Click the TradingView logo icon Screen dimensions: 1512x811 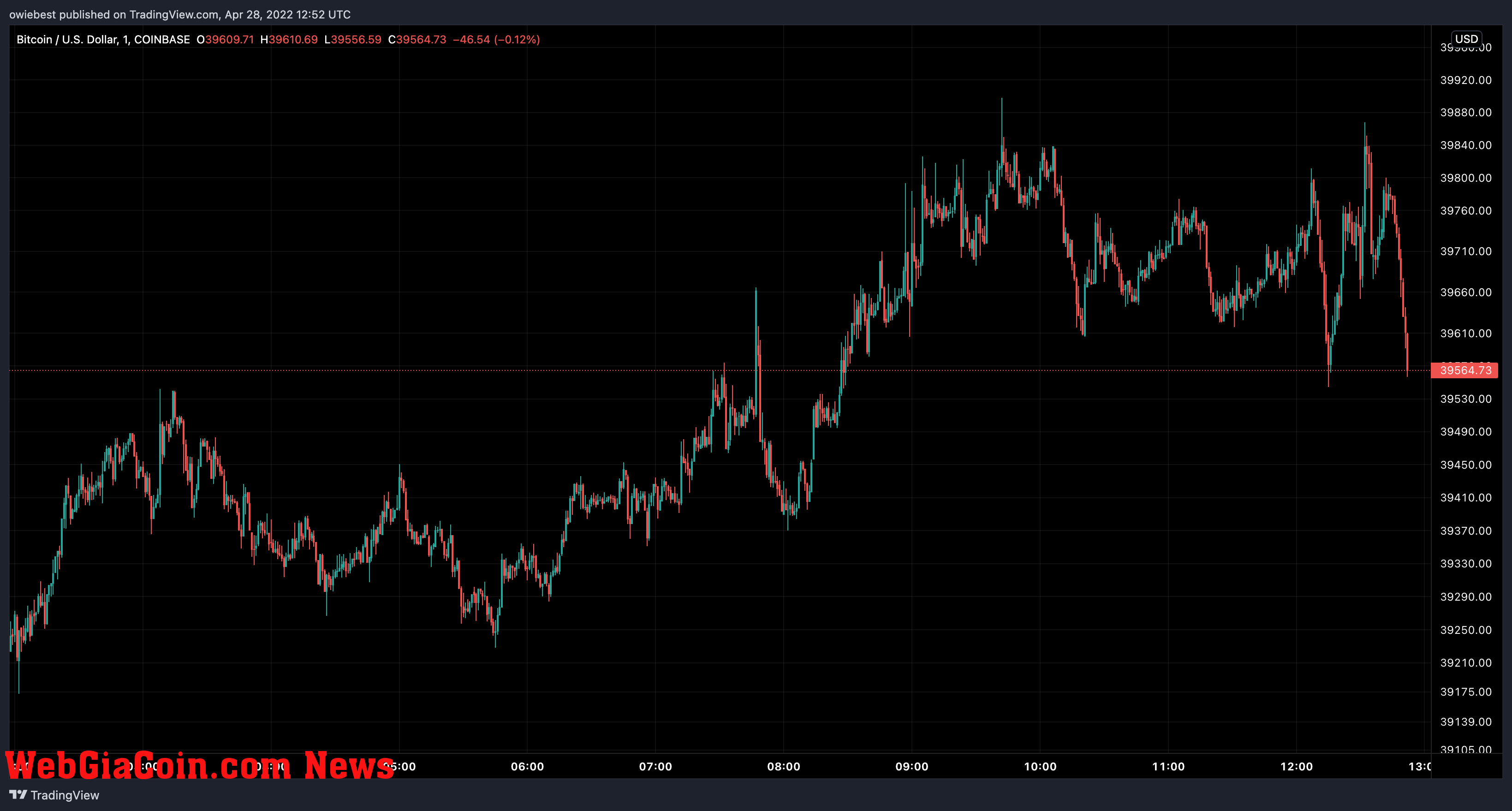(18, 794)
